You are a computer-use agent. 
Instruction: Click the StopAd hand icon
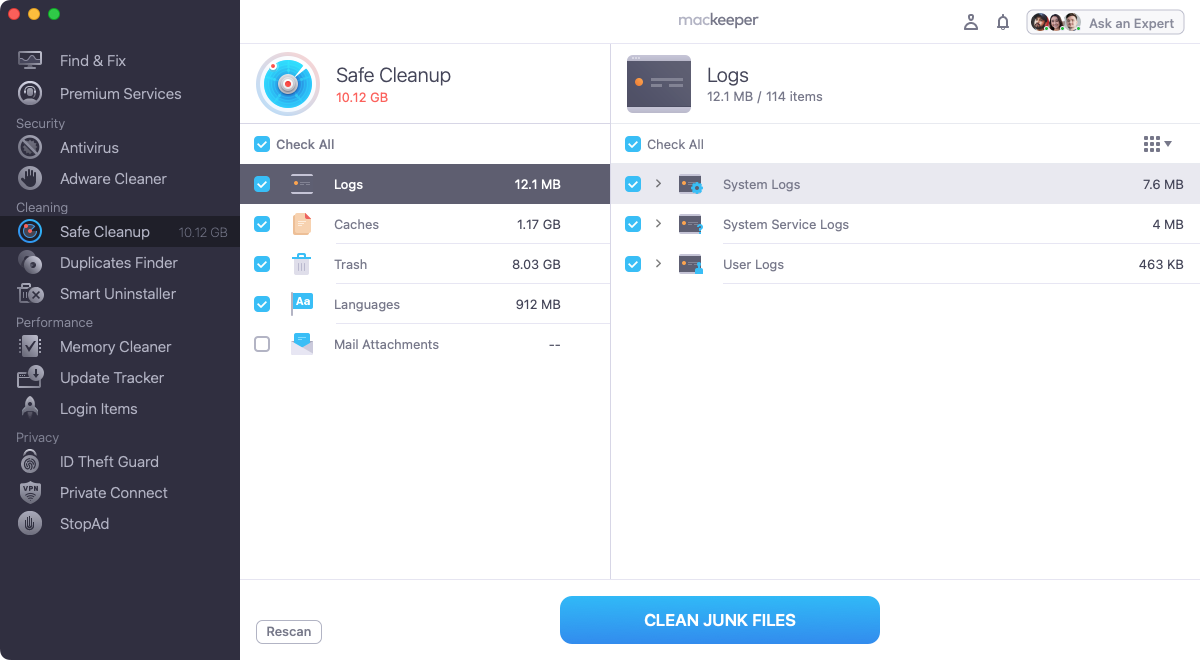(30, 523)
